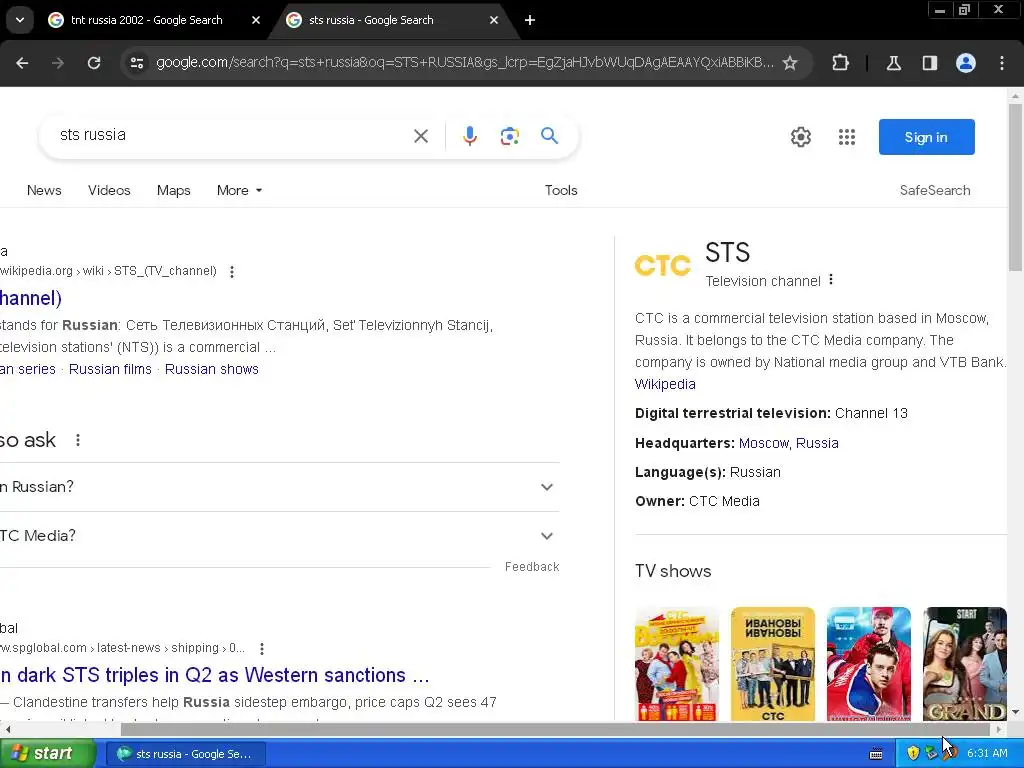Open the Grand show poster
Screen dimensions: 1024x768
pyautogui.click(x=965, y=664)
